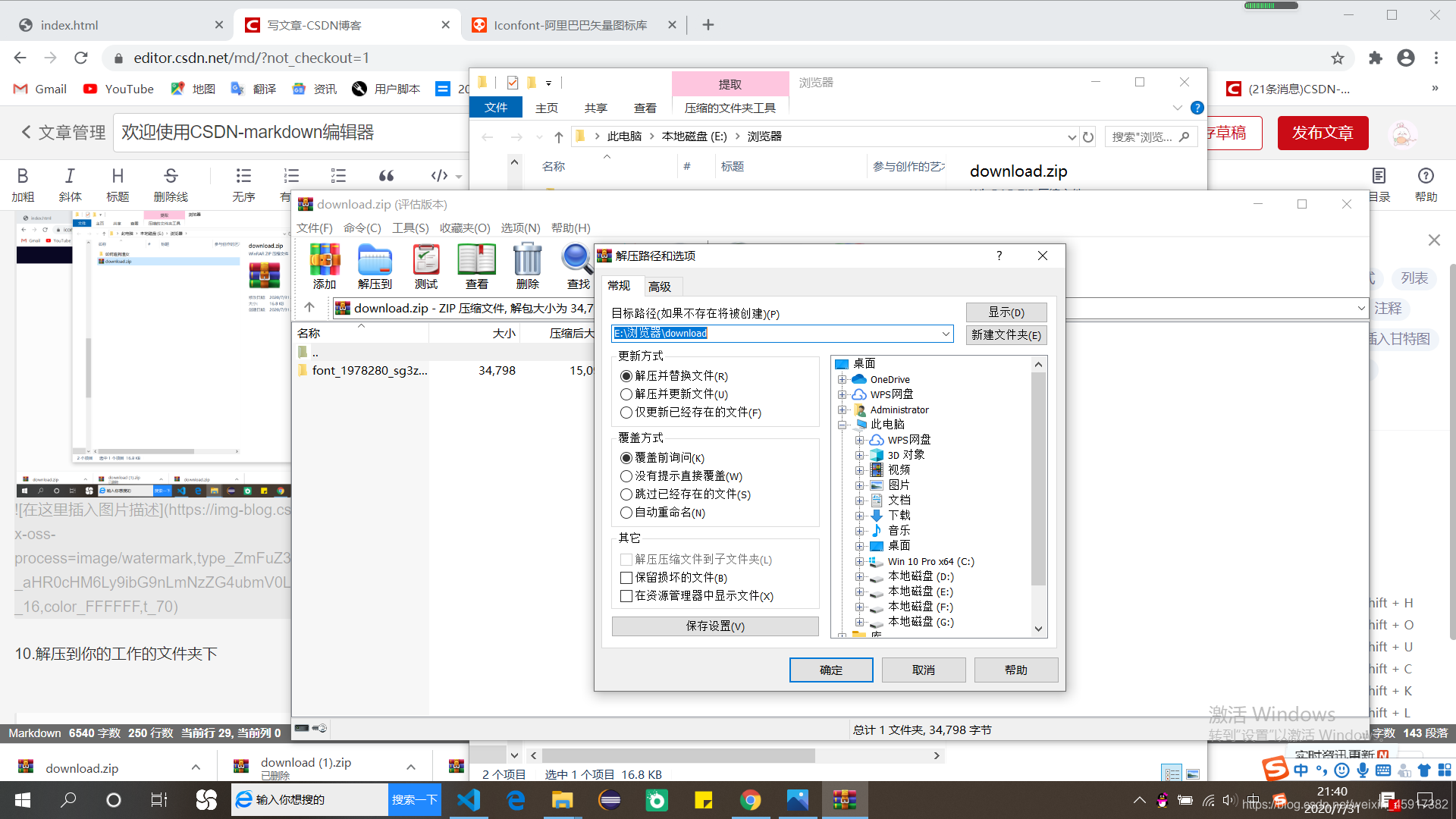Click the 确定 button

831,670
